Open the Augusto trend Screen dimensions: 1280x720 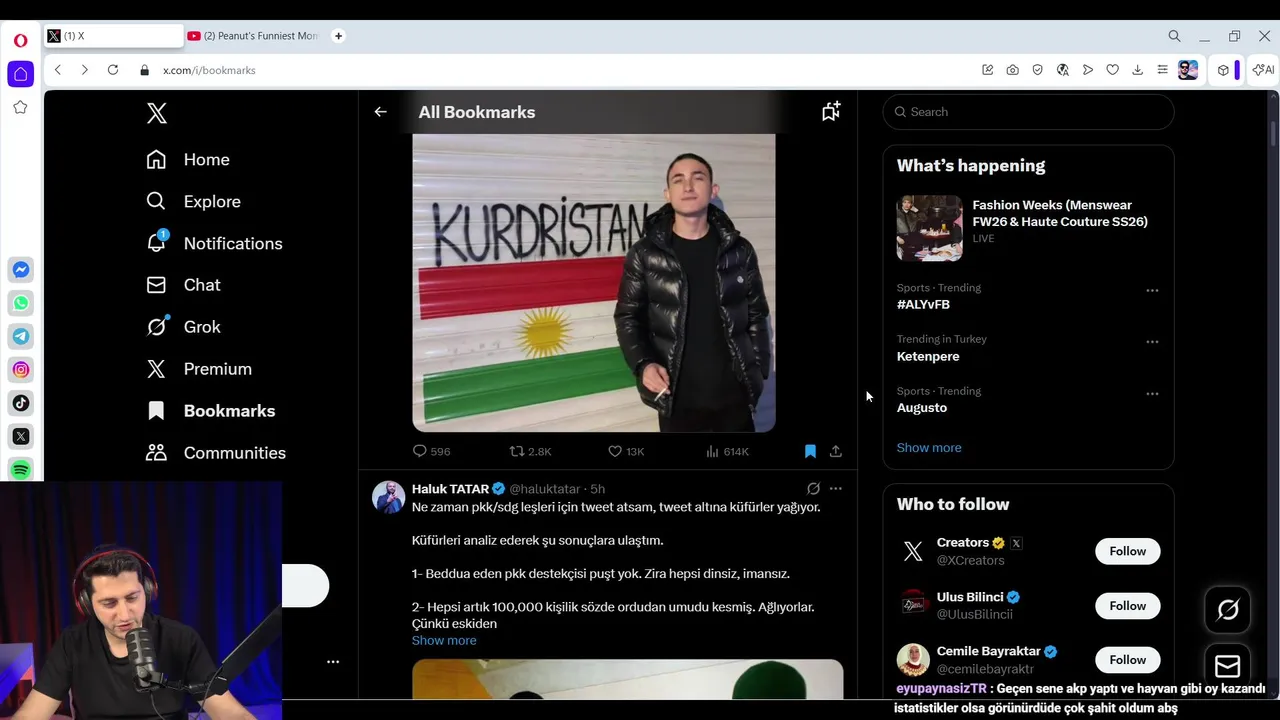[922, 408]
